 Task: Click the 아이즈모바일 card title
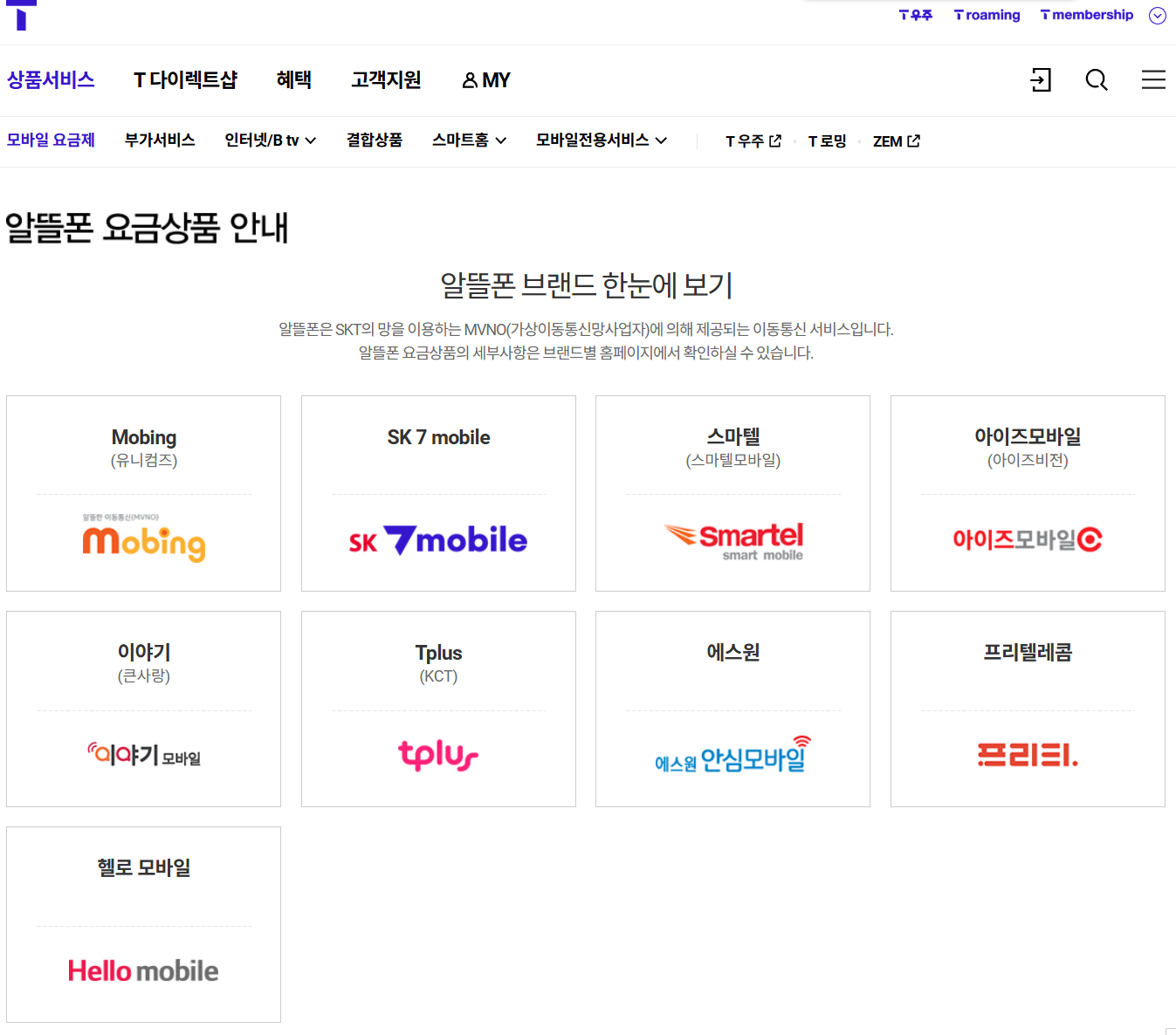coord(1028,436)
